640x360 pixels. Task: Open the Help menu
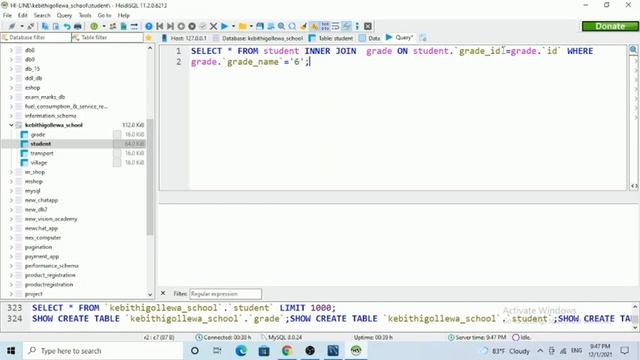pos(124,15)
